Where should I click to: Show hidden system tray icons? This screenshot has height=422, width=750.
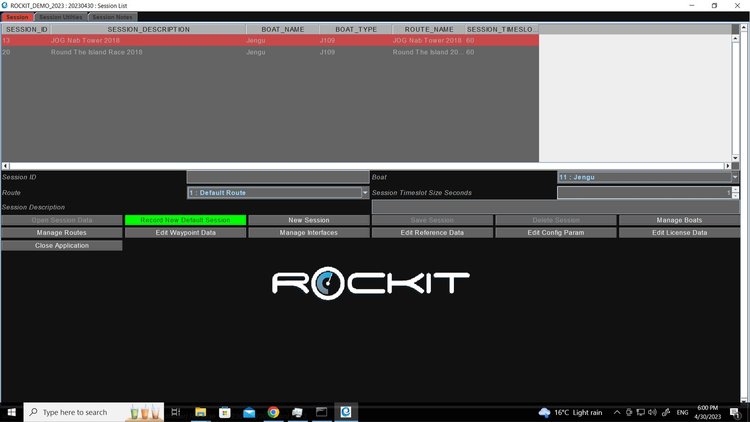tap(617, 412)
